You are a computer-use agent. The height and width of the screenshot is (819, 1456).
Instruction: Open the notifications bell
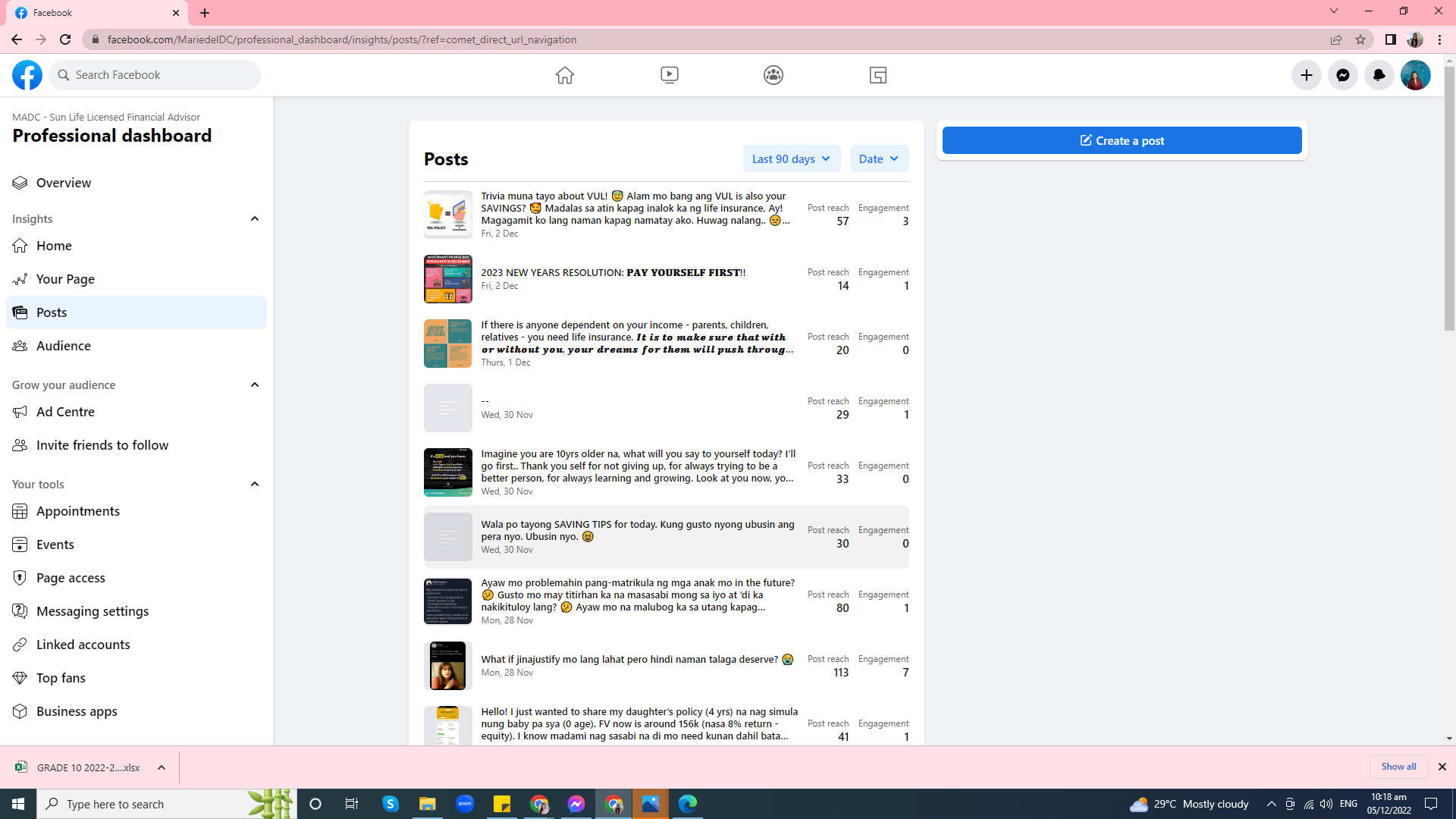point(1379,75)
